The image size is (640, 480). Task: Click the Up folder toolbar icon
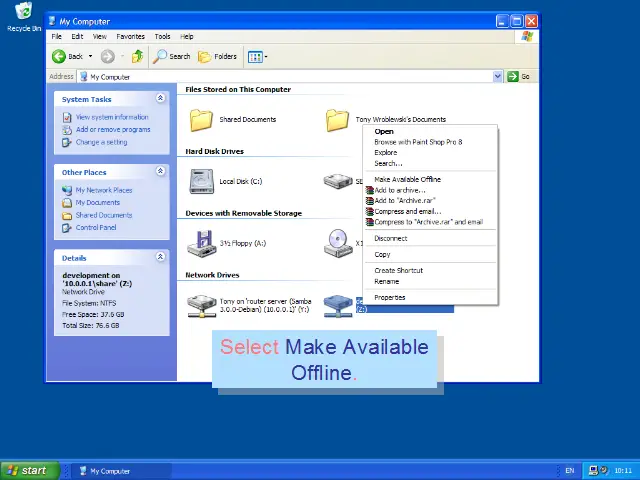click(x=137, y=57)
